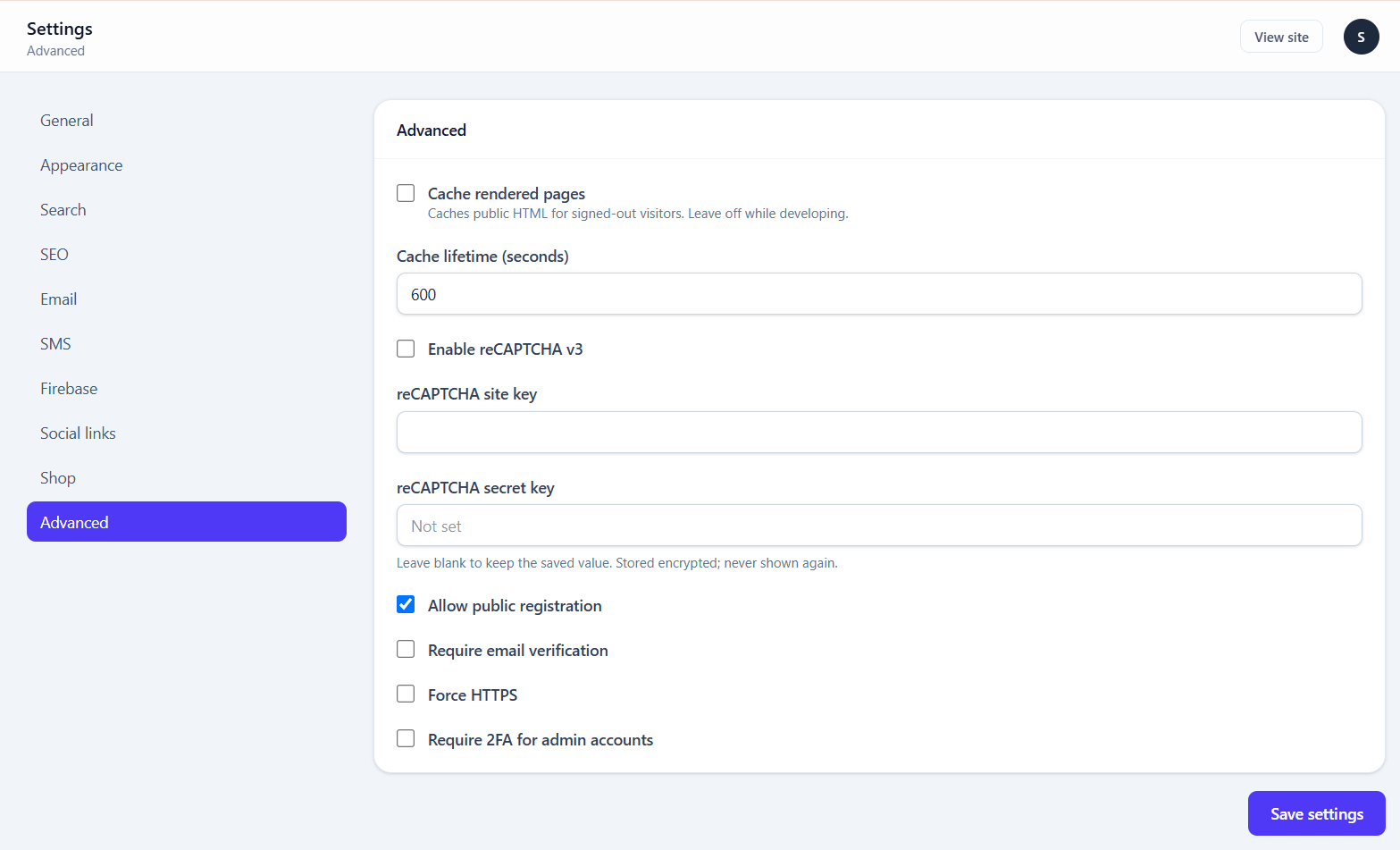Screen dimensions: 1400x850
Task: Click Save settings button
Action: click(x=1316, y=813)
